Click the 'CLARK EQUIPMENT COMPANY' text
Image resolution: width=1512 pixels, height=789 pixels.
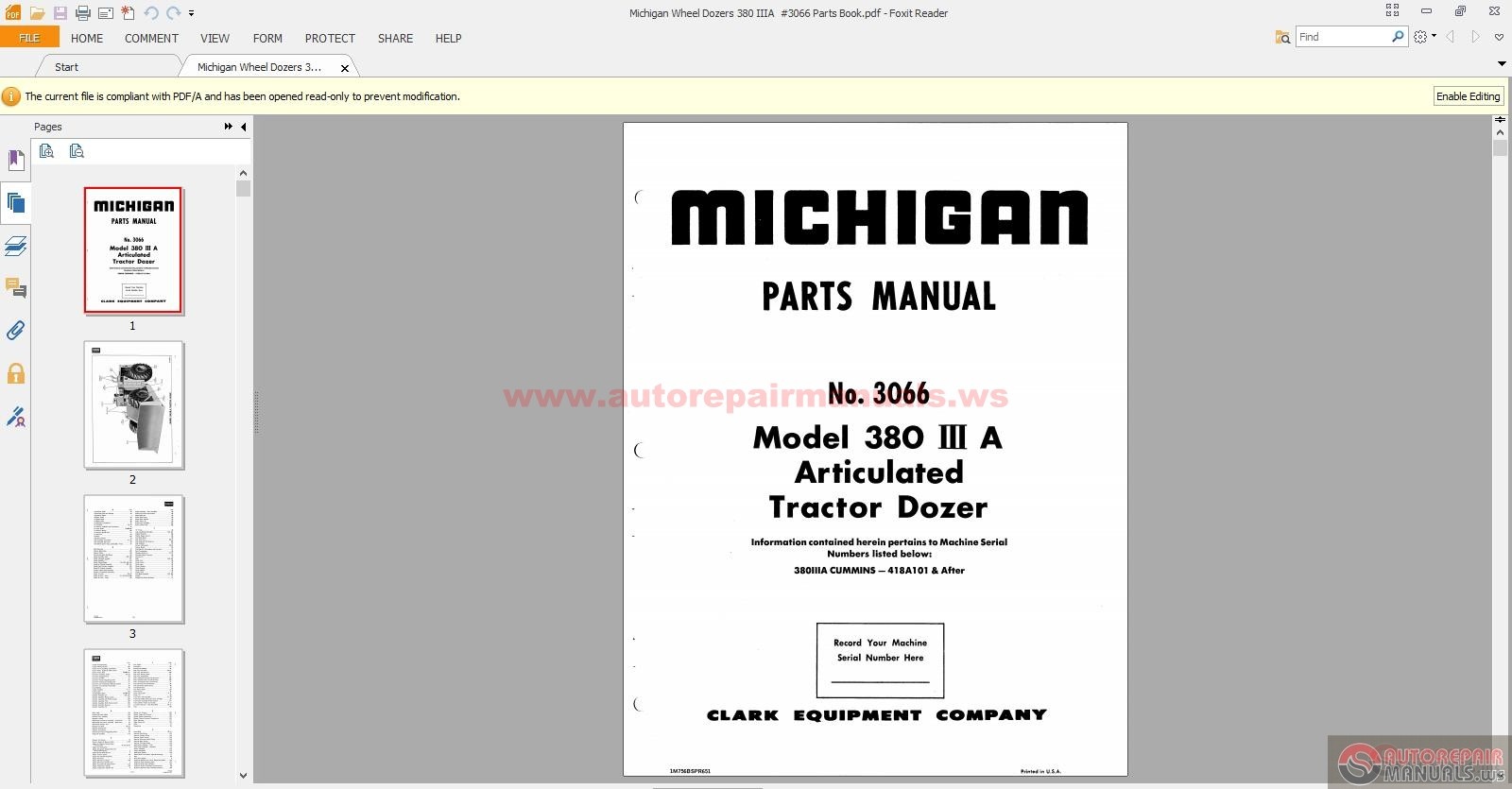(877, 715)
